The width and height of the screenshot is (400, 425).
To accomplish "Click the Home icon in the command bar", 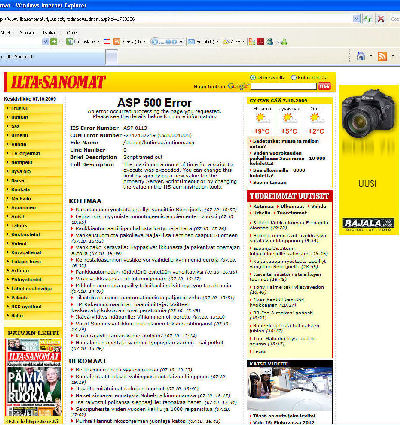I will [x=360, y=56].
